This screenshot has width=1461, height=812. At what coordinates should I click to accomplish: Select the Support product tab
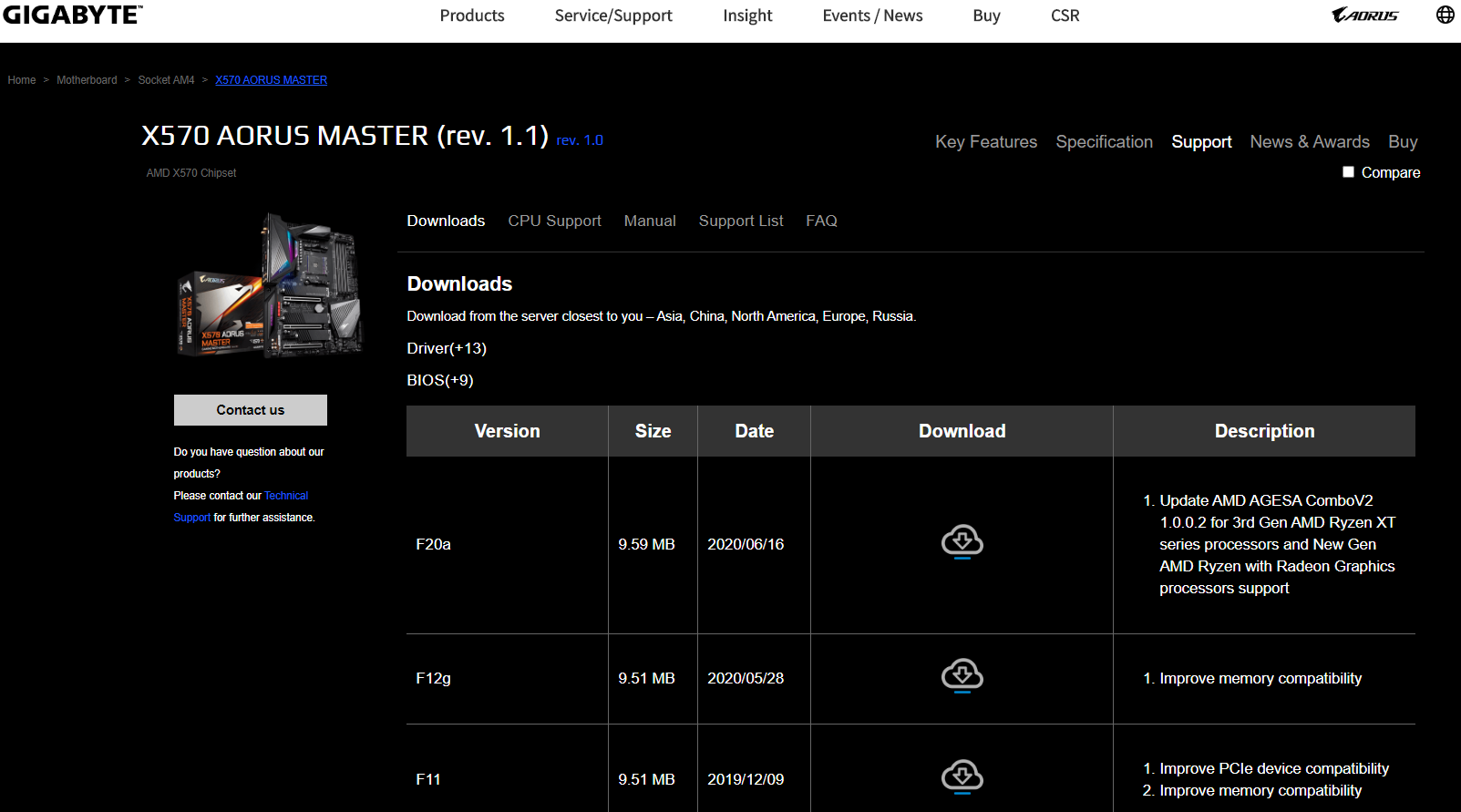point(1201,142)
